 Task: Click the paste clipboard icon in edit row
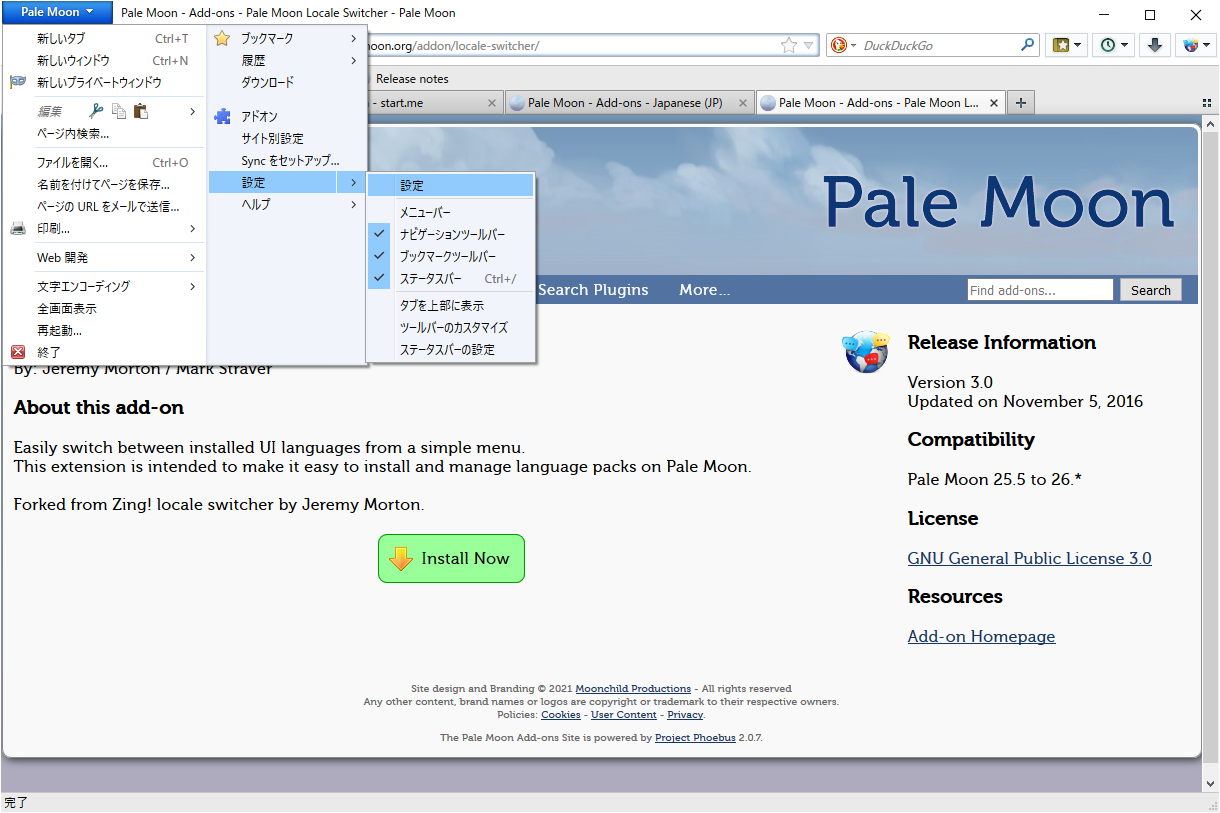[141, 111]
